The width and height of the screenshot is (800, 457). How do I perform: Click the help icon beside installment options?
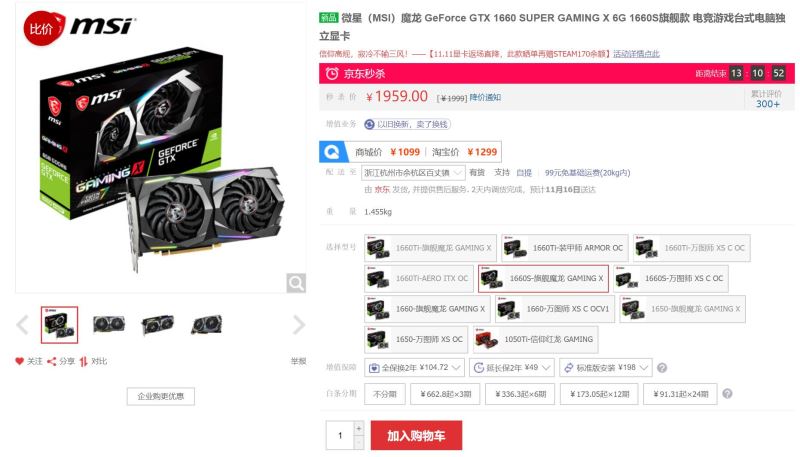tap(728, 394)
